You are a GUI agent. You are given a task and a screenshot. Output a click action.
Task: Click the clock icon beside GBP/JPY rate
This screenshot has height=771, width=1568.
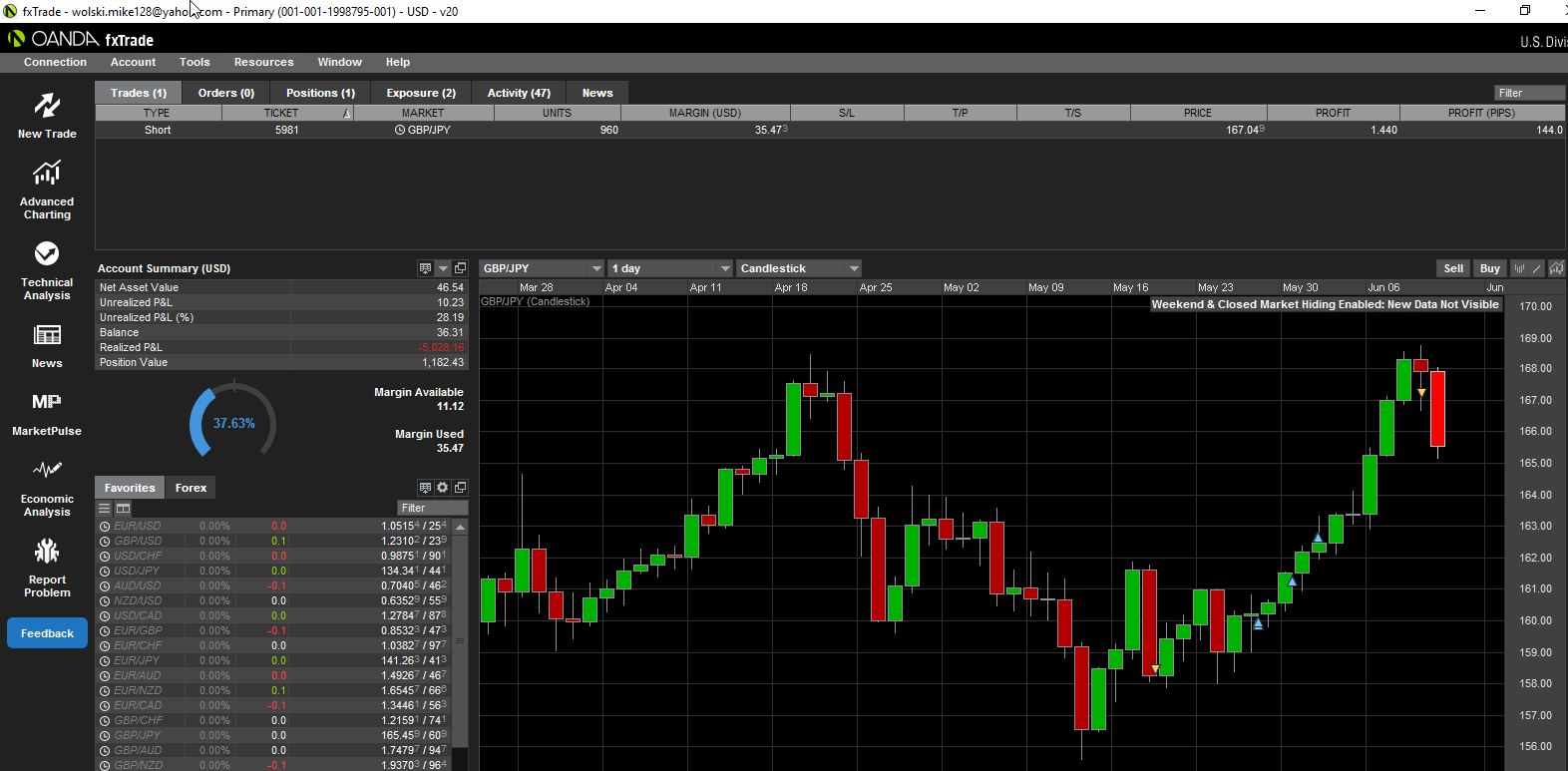[105, 735]
